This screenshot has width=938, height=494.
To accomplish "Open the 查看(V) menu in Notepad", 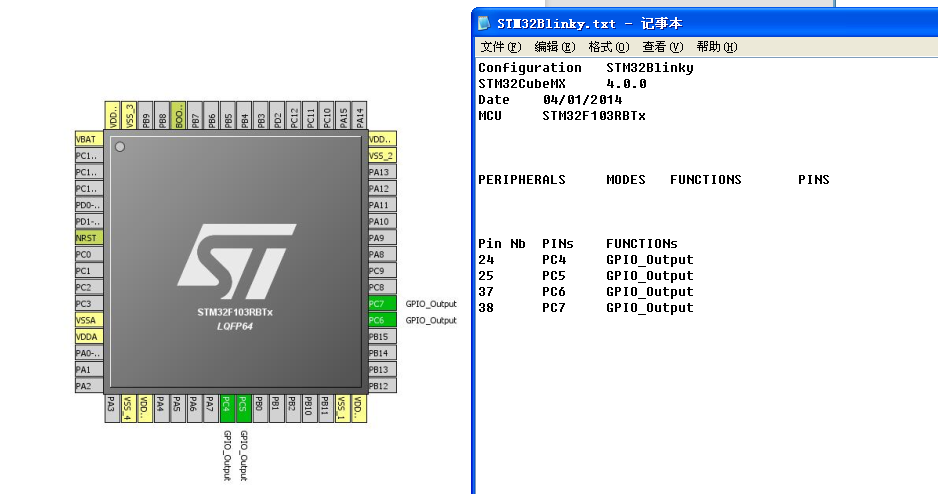I will 662,47.
